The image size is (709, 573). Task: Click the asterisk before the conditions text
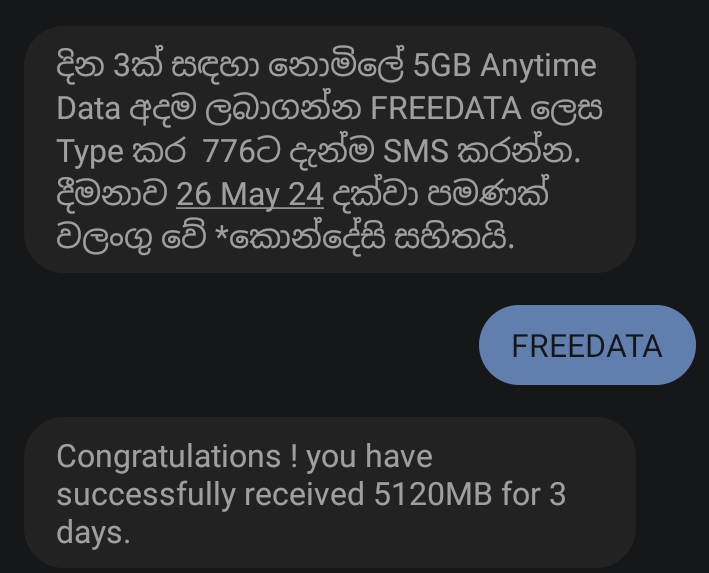click(222, 233)
